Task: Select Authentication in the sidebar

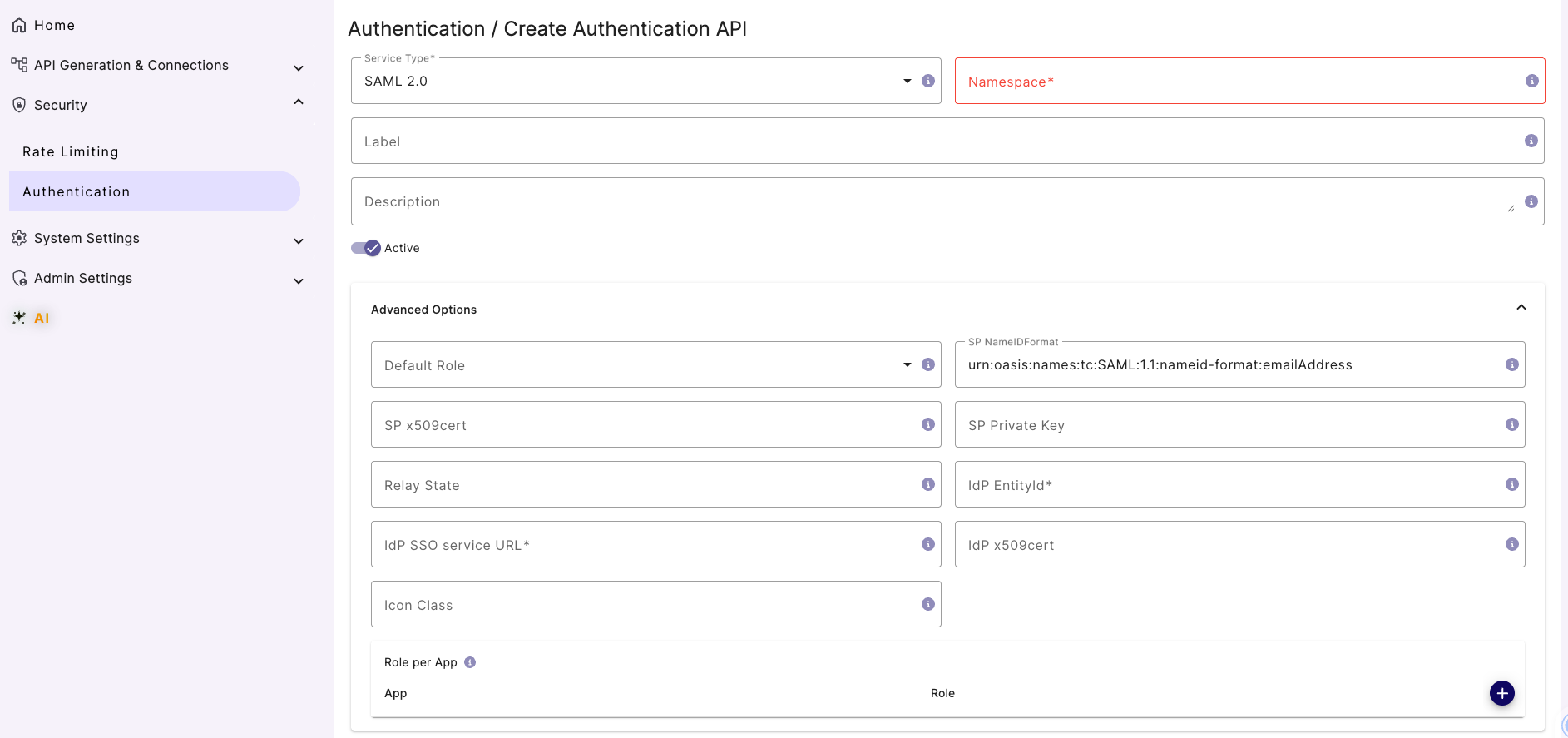Action: (77, 191)
